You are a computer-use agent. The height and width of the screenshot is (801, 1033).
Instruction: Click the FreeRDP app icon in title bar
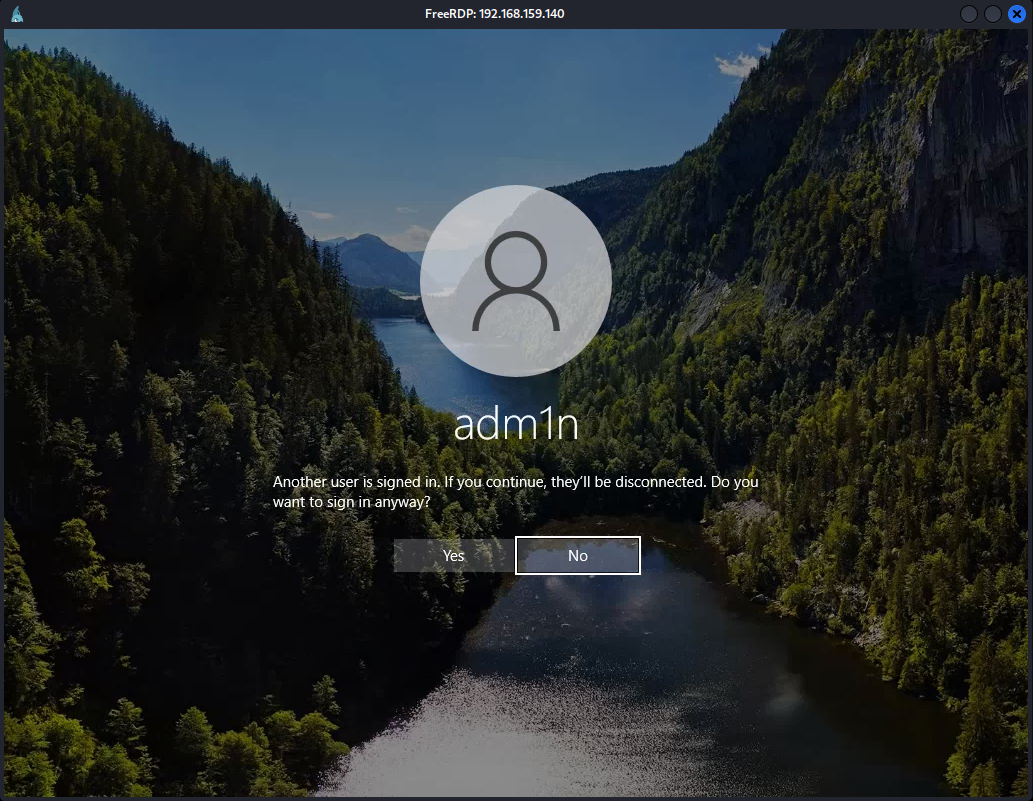click(17, 14)
